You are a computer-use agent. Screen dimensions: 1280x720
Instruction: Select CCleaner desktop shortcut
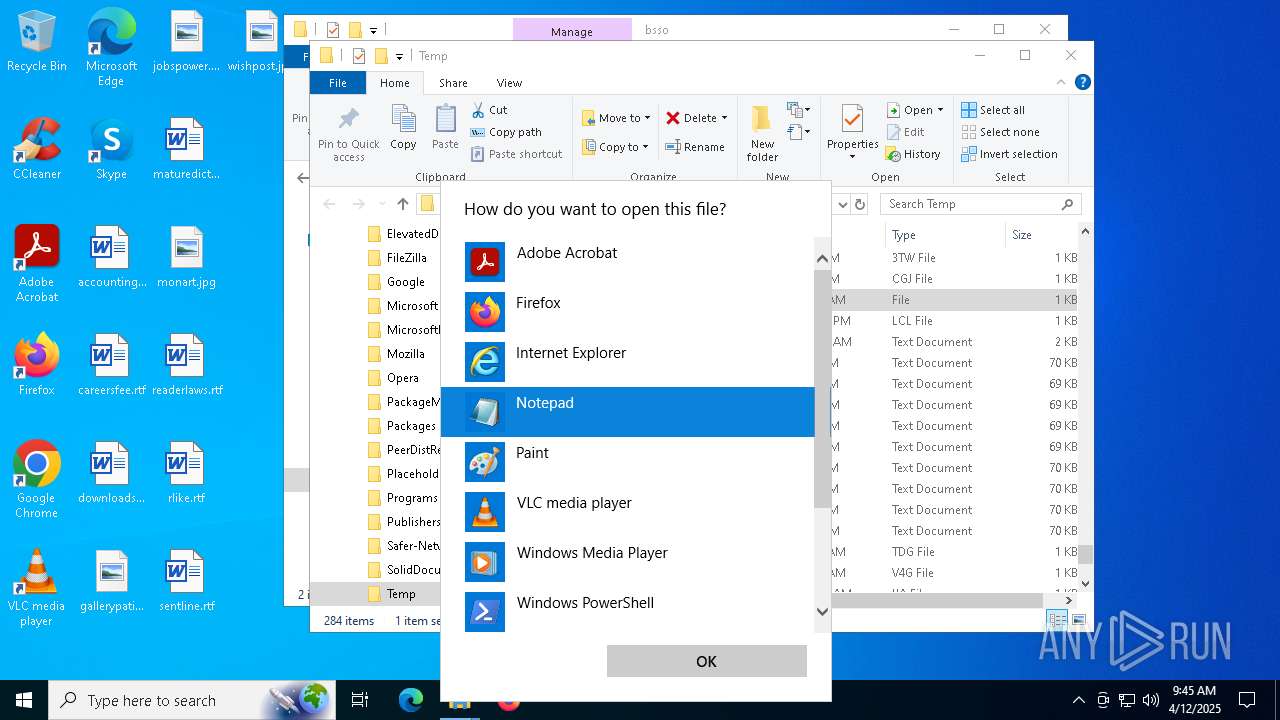pyautogui.click(x=37, y=150)
